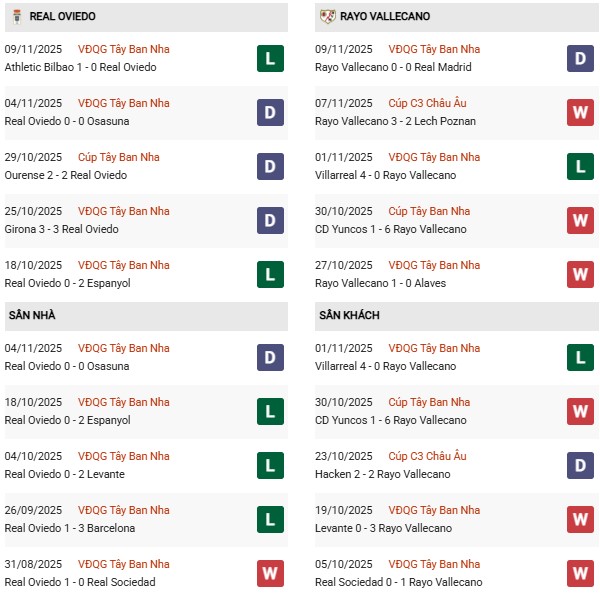Select the SÂN KHÁCH section header

(349, 315)
